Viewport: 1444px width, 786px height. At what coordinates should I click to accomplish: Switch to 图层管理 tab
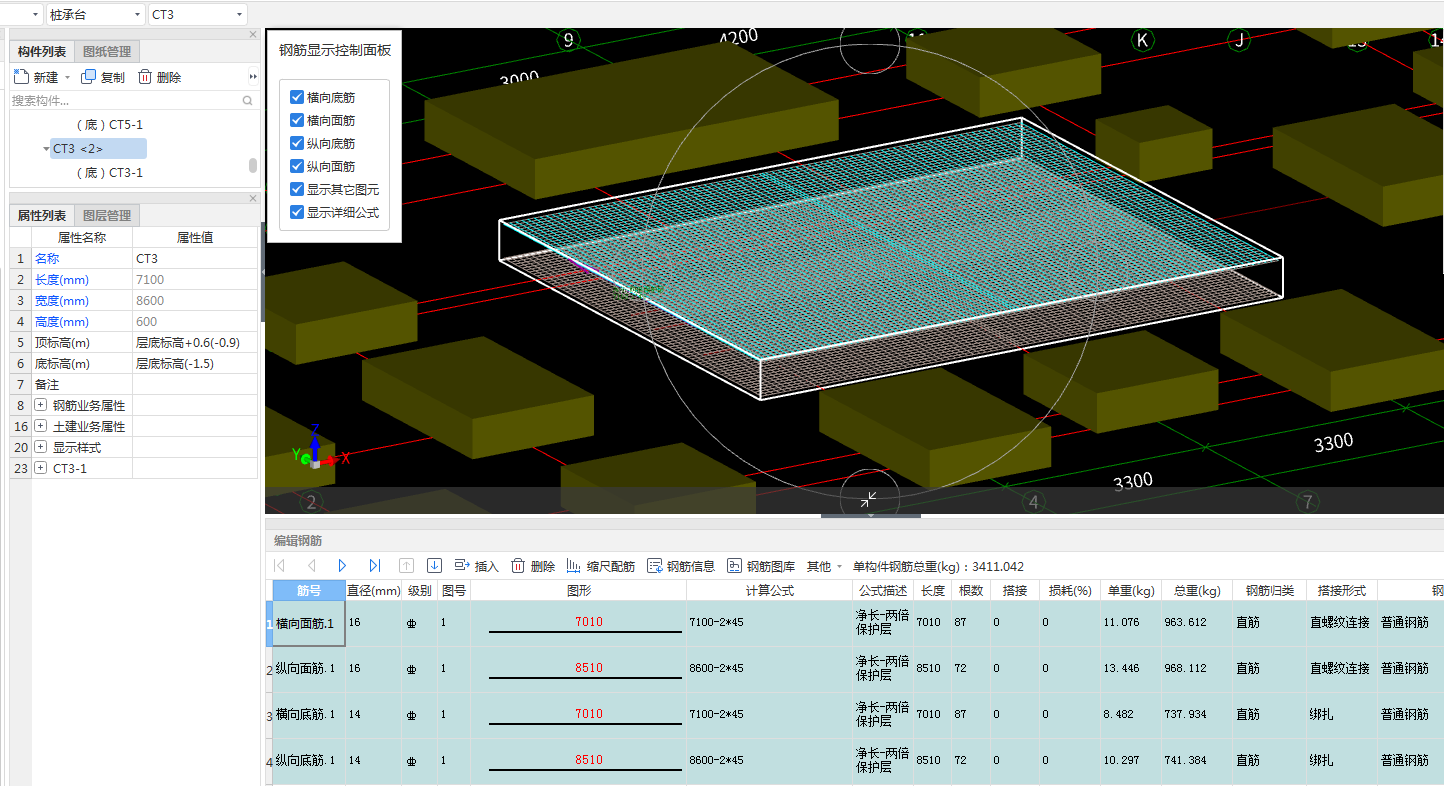[107, 215]
